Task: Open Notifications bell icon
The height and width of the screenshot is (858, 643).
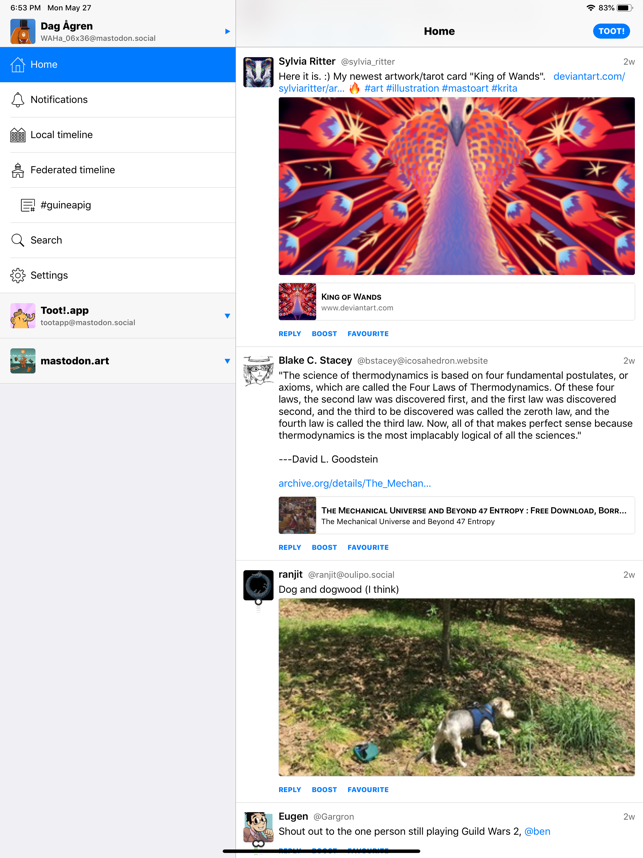Action: tap(18, 100)
